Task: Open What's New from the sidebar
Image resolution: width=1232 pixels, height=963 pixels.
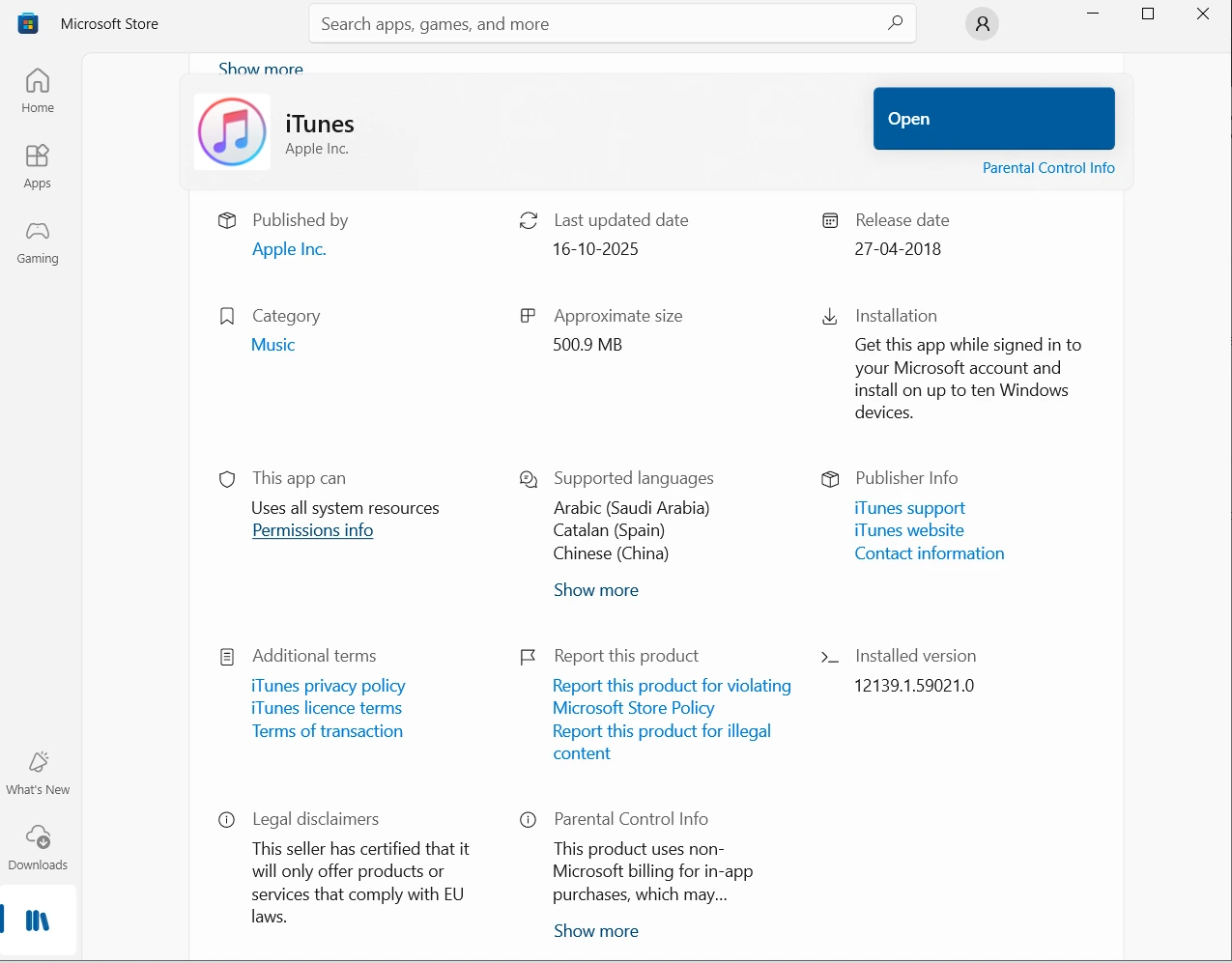Action: tap(37, 770)
